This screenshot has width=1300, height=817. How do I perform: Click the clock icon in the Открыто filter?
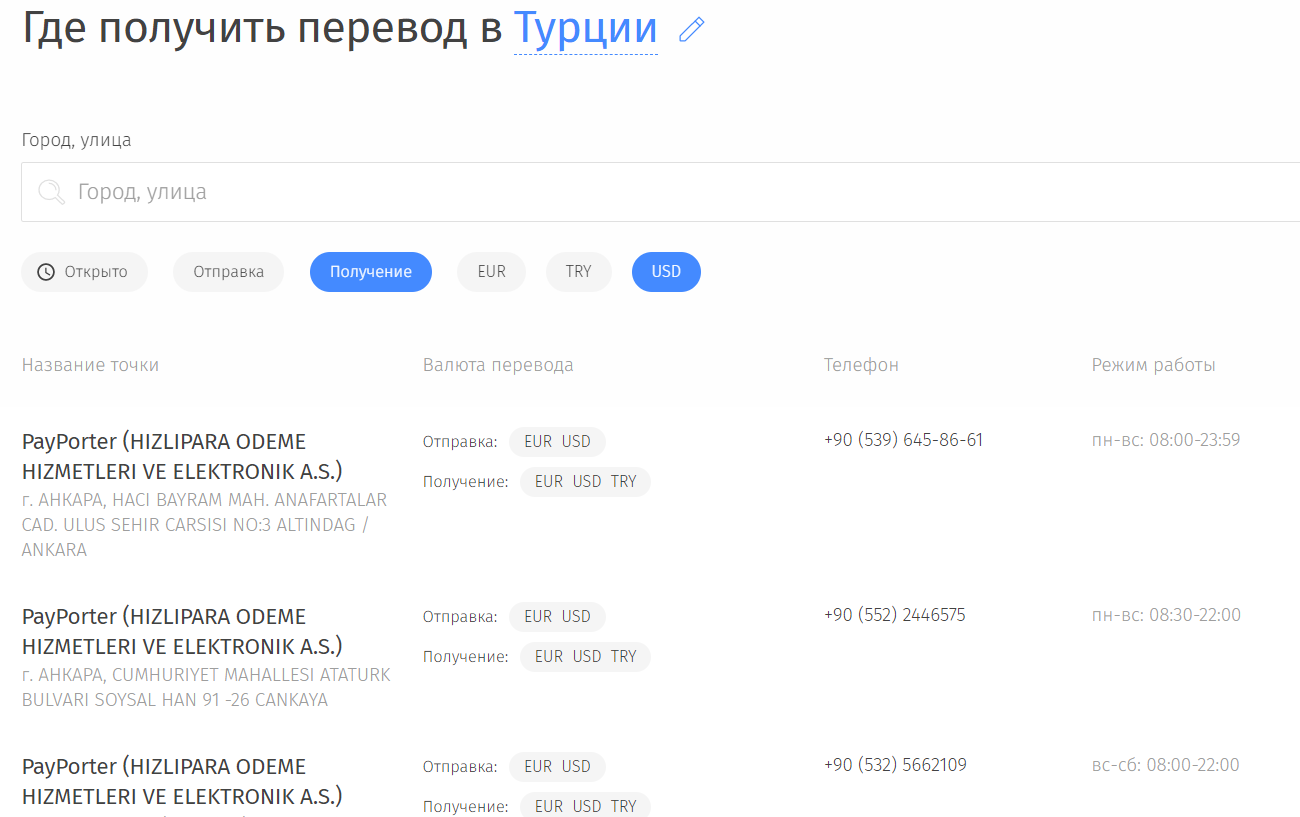(x=46, y=272)
